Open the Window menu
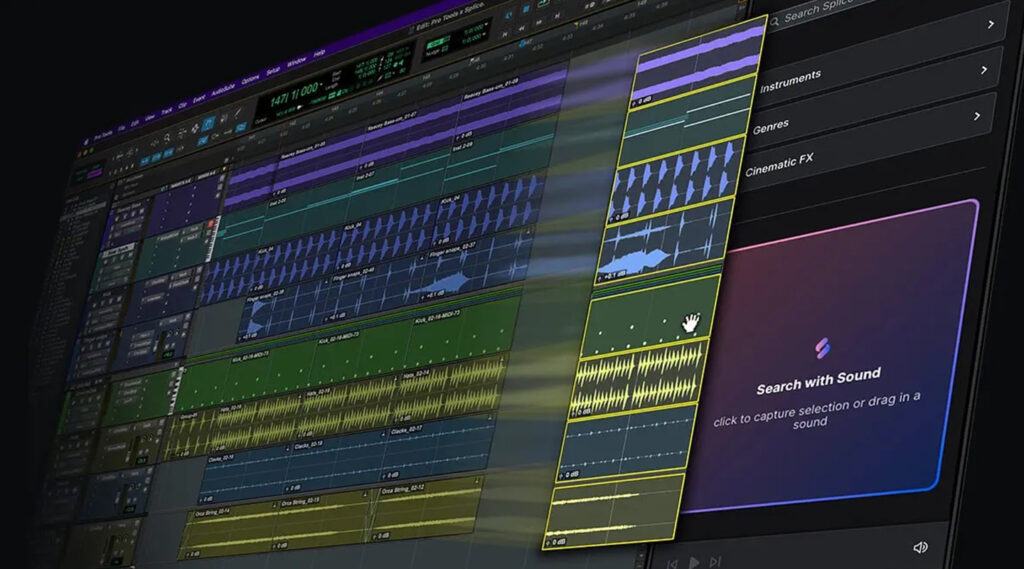 point(296,61)
